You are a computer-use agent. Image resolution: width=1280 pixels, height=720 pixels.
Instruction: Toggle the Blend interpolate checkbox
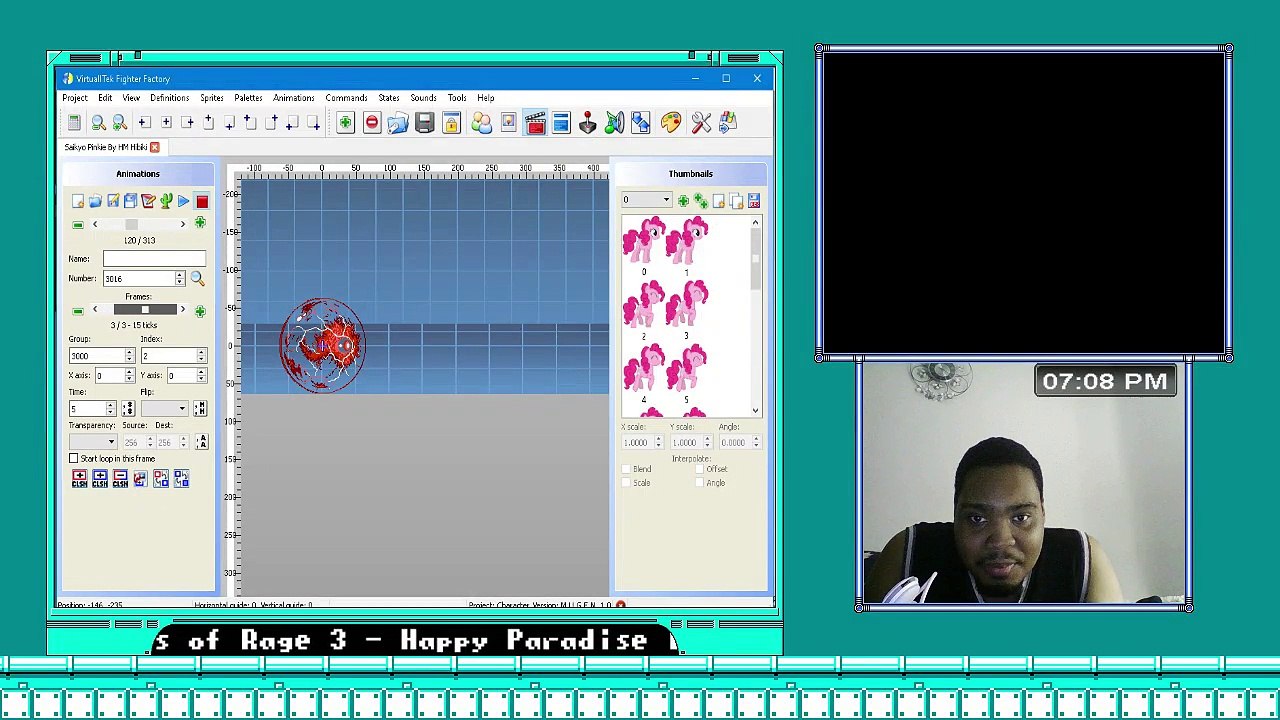pyautogui.click(x=627, y=469)
